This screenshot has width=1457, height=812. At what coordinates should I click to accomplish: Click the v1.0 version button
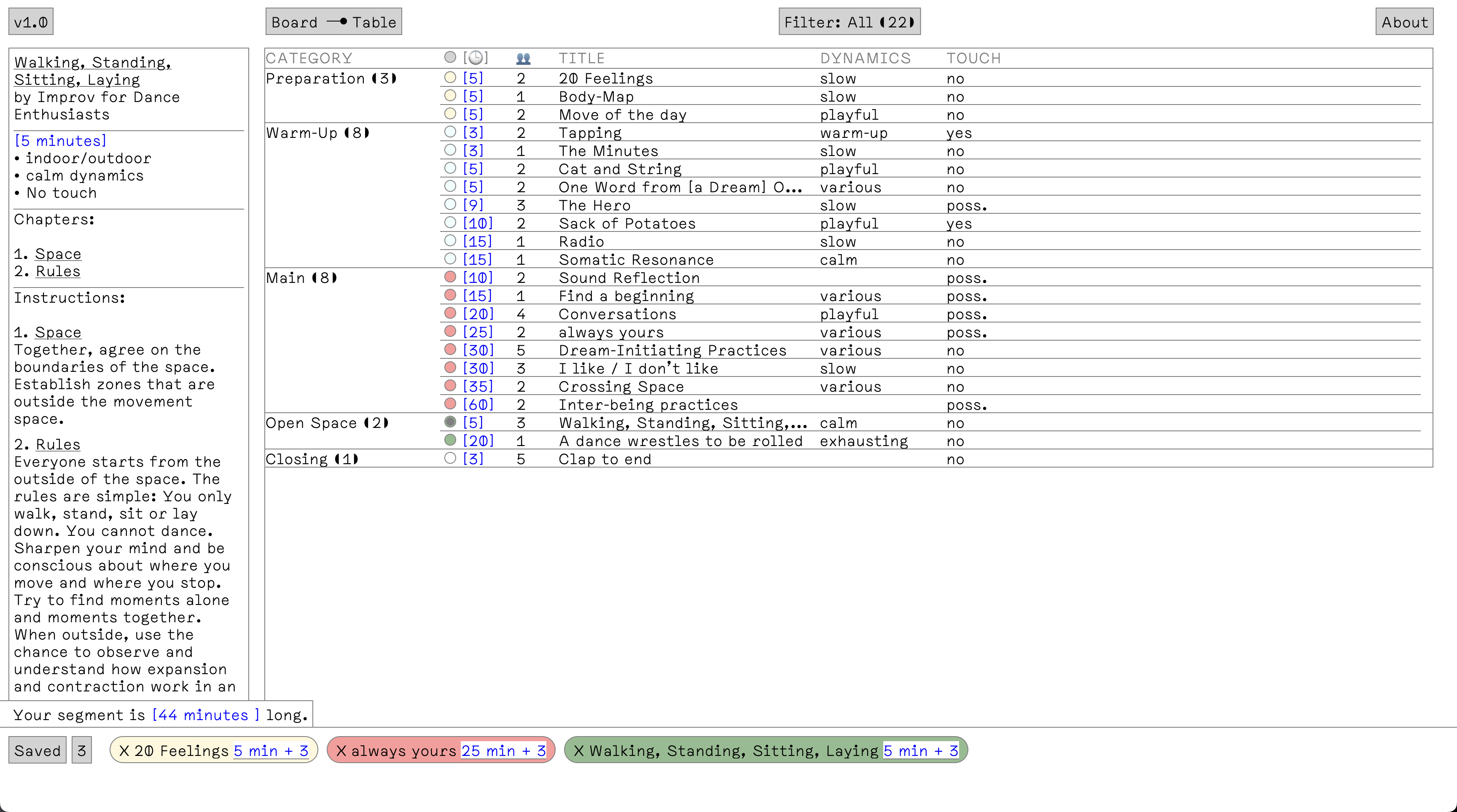30,22
